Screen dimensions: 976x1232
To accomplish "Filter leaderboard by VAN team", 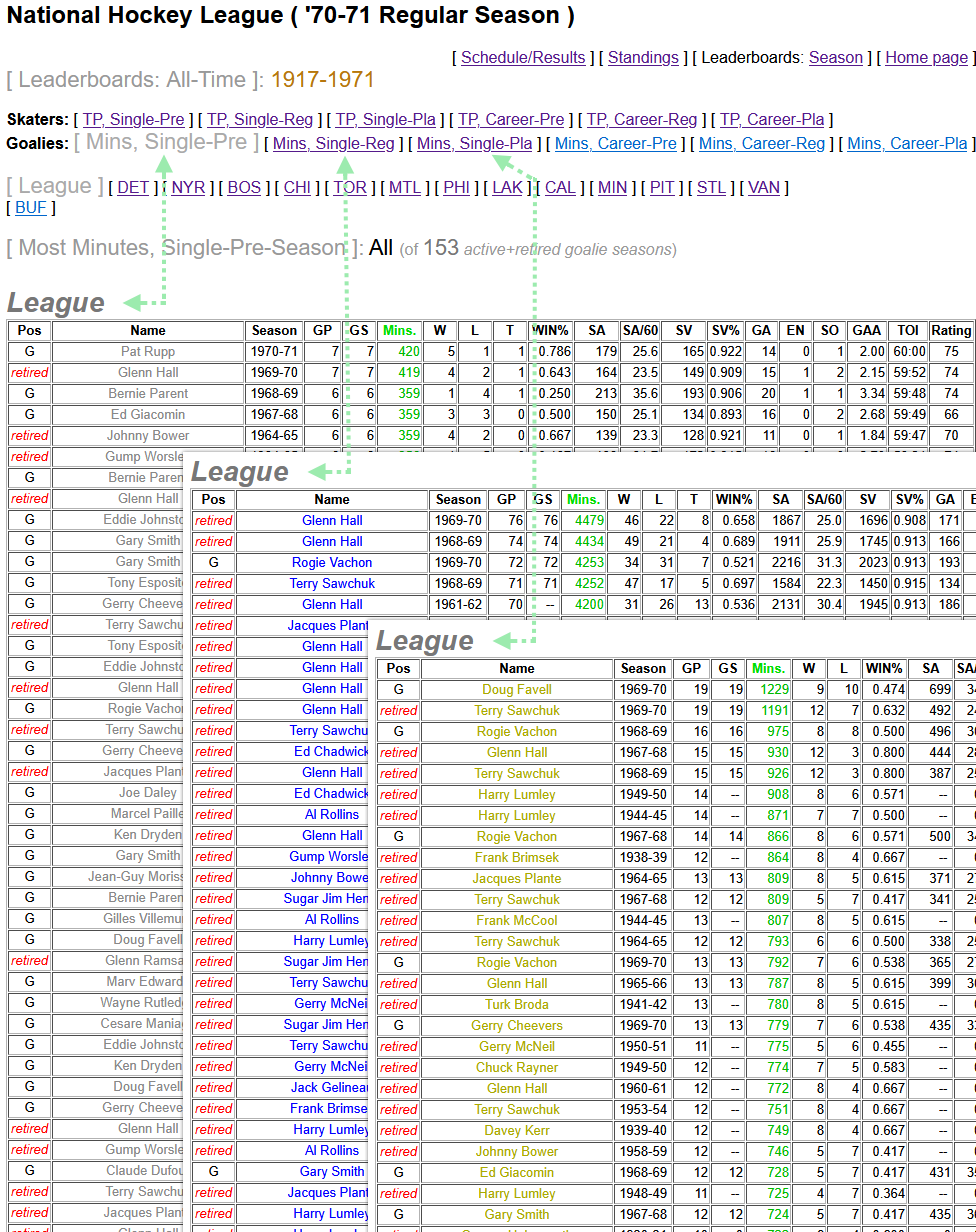I will [764, 188].
